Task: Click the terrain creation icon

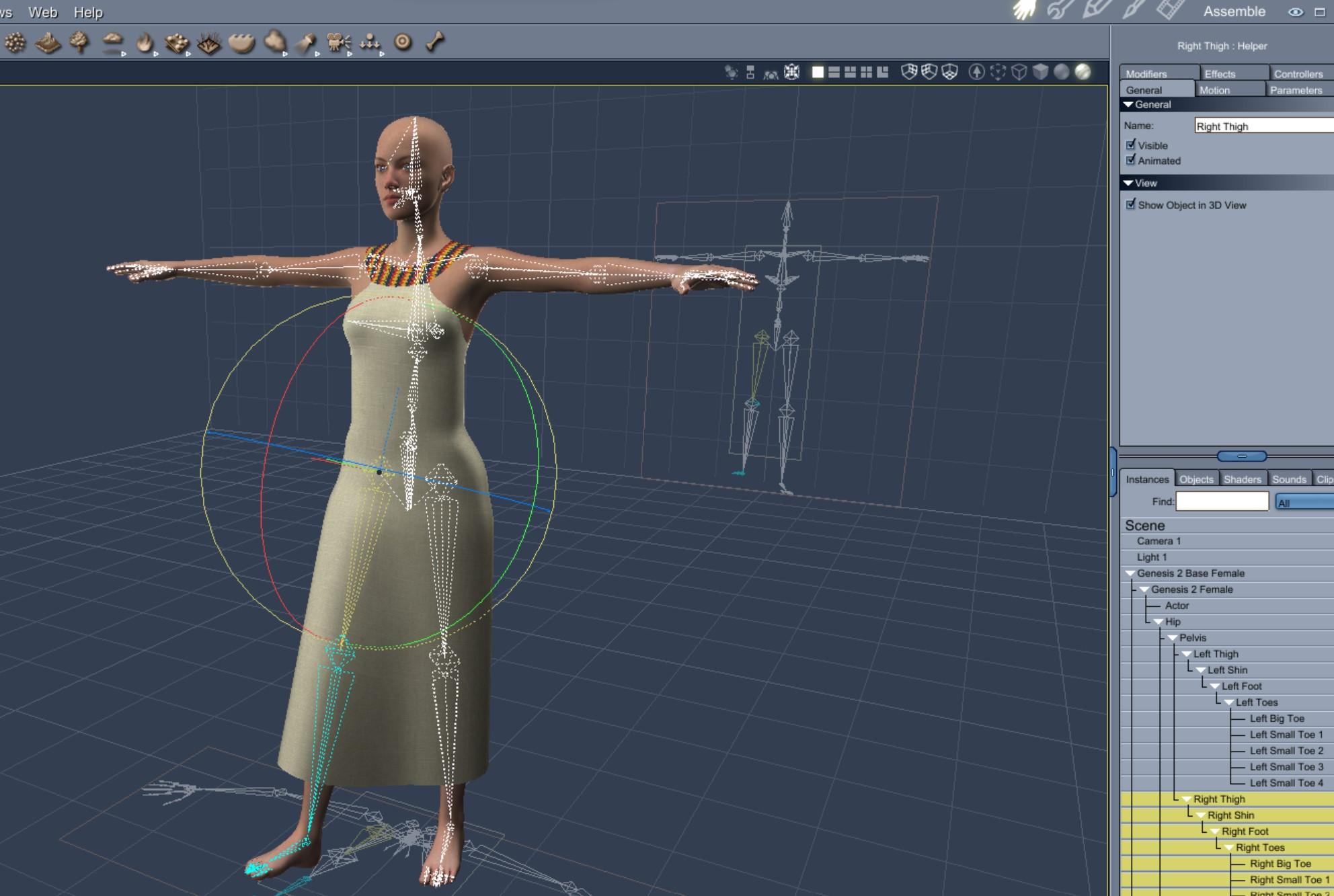Action: point(47,43)
